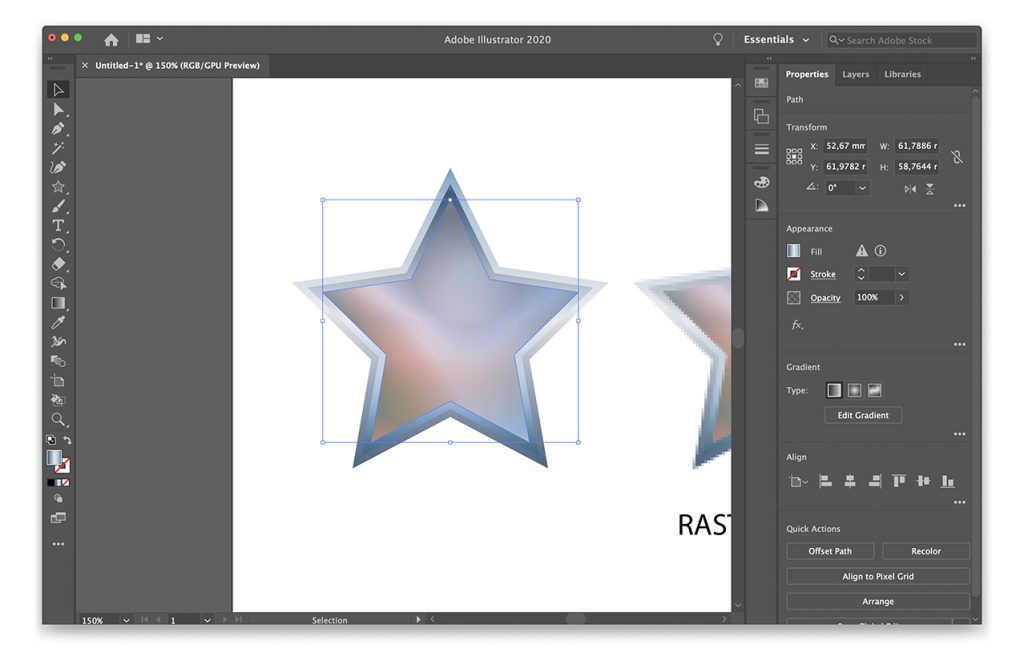Image resolution: width=1024 pixels, height=665 pixels.
Task: Click the Fill info icon
Action: [880, 251]
